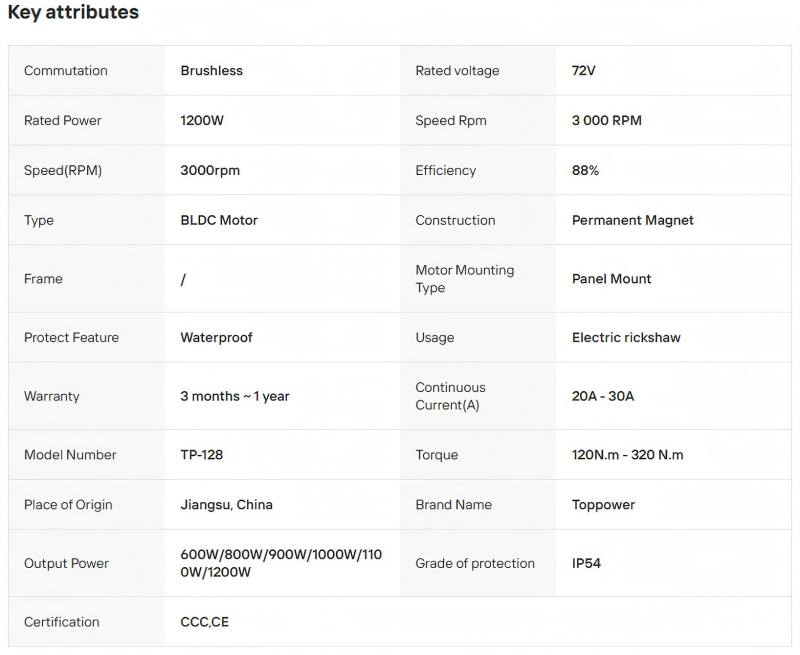Image resolution: width=800 pixels, height=655 pixels.
Task: Select the 88% efficiency value
Action: 585,171
